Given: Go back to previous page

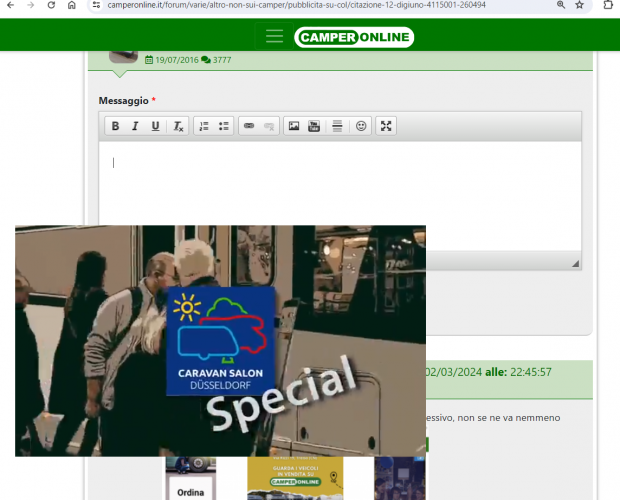Looking at the screenshot, I should coord(11,5).
